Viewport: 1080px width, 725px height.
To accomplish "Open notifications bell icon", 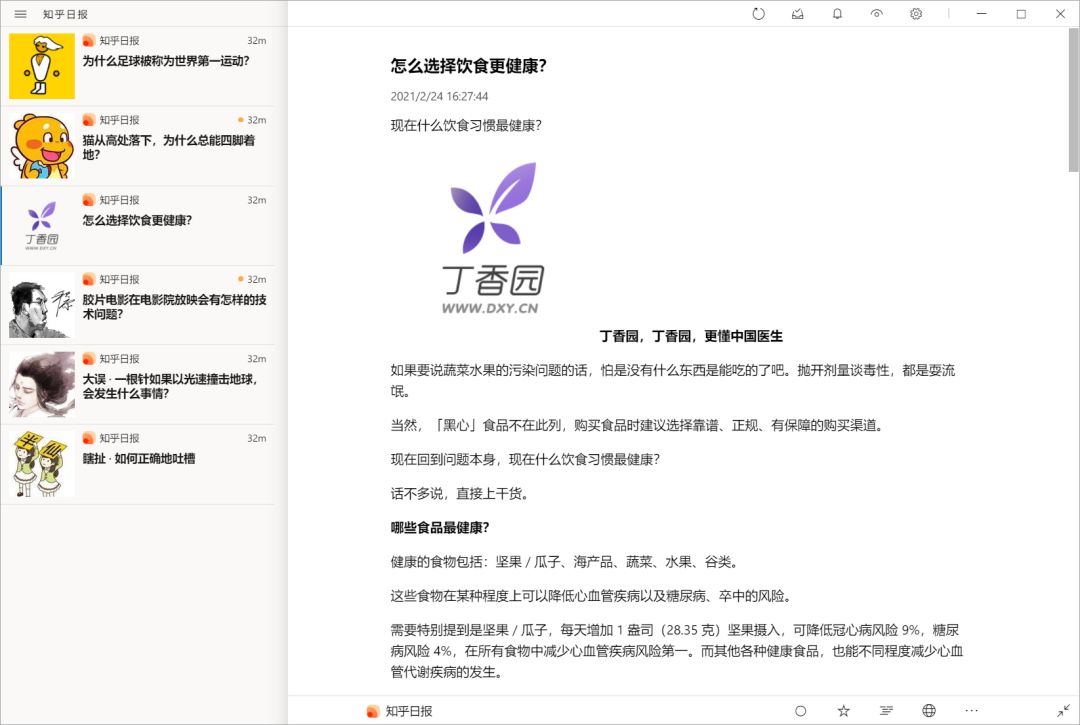I will pyautogui.click(x=837, y=14).
